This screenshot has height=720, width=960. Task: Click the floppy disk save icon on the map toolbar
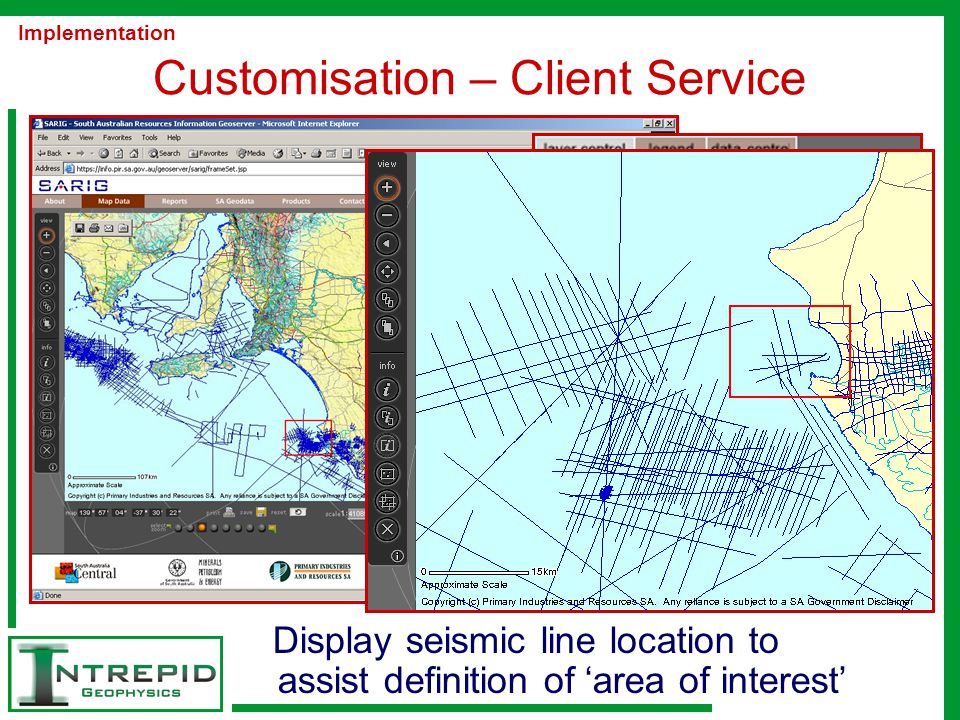coord(79,228)
